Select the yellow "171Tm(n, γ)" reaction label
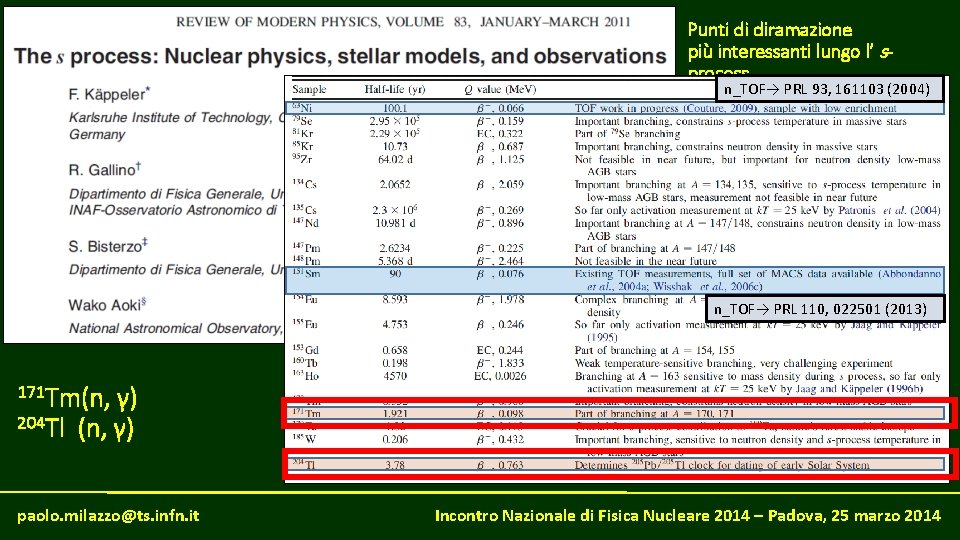Screen dimensions: 960x540 click(77, 398)
